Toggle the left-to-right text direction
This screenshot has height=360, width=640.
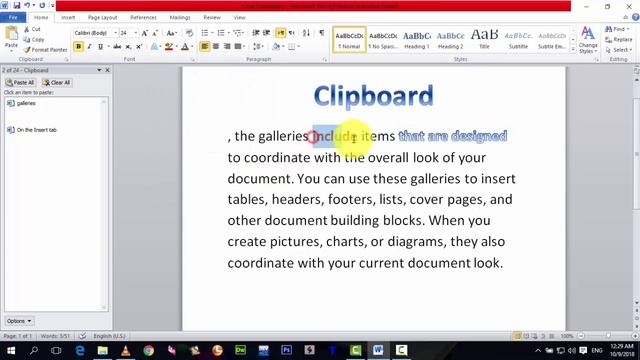280,33
